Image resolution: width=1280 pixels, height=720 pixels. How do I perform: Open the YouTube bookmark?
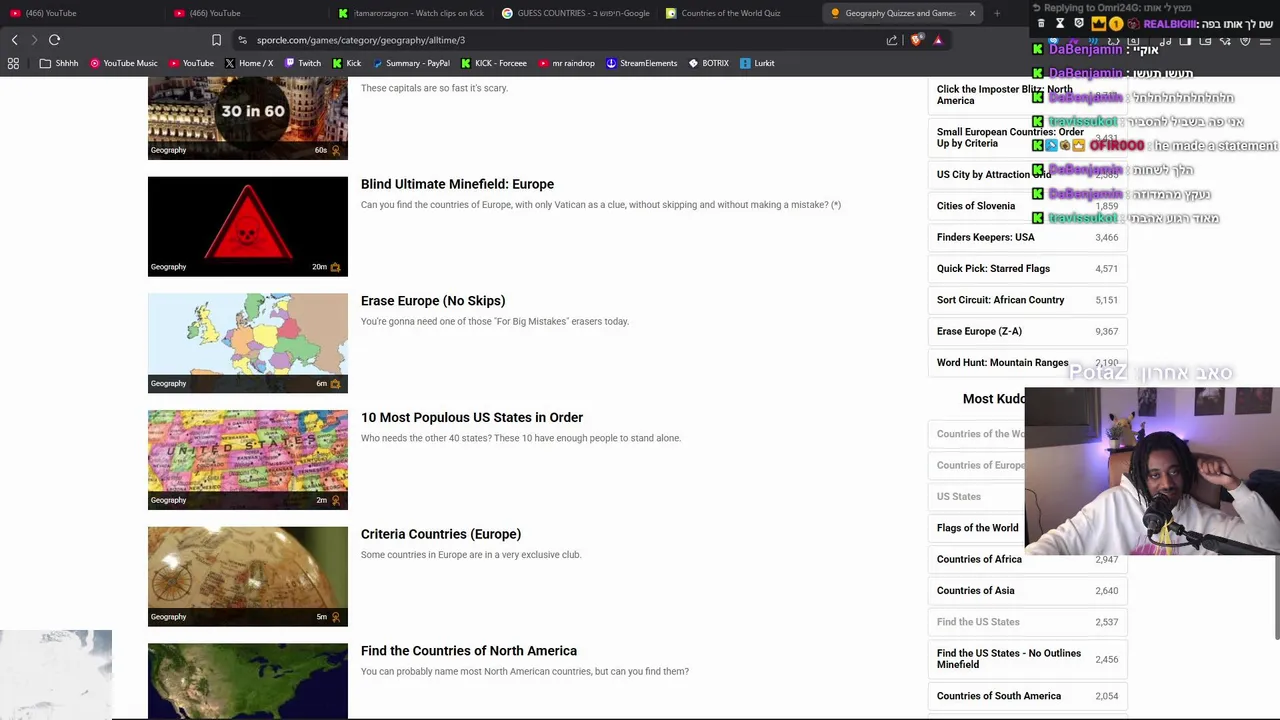click(x=191, y=63)
